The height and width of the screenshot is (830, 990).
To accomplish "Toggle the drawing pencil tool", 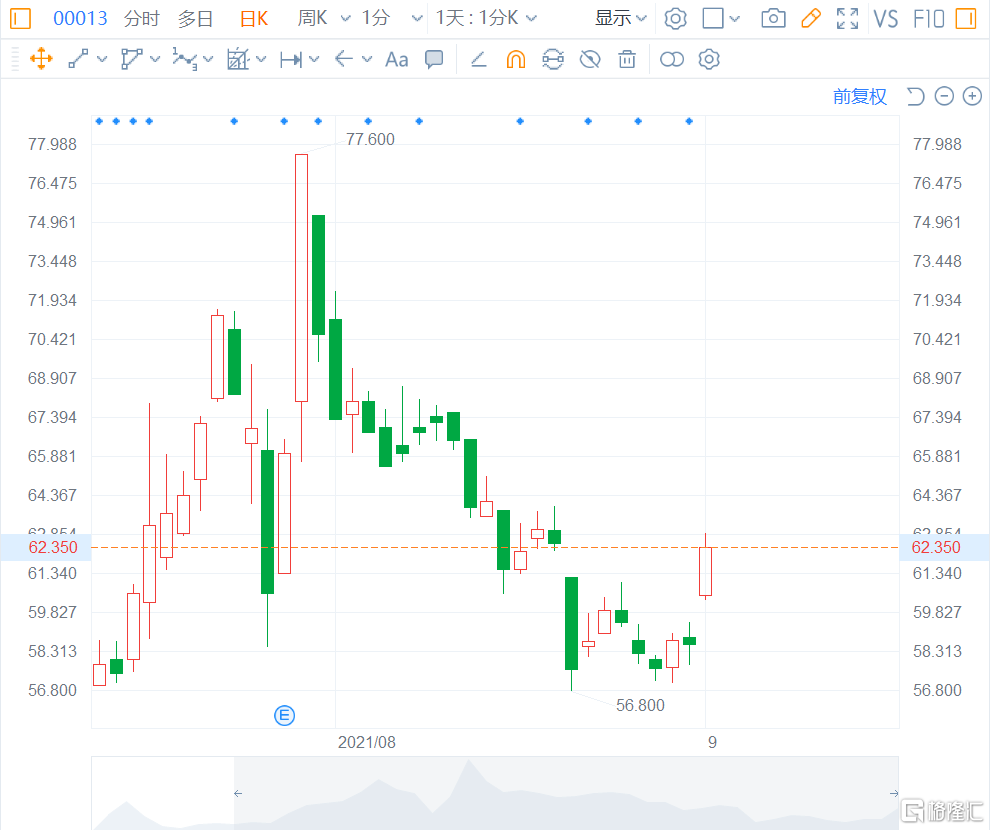I will (811, 18).
